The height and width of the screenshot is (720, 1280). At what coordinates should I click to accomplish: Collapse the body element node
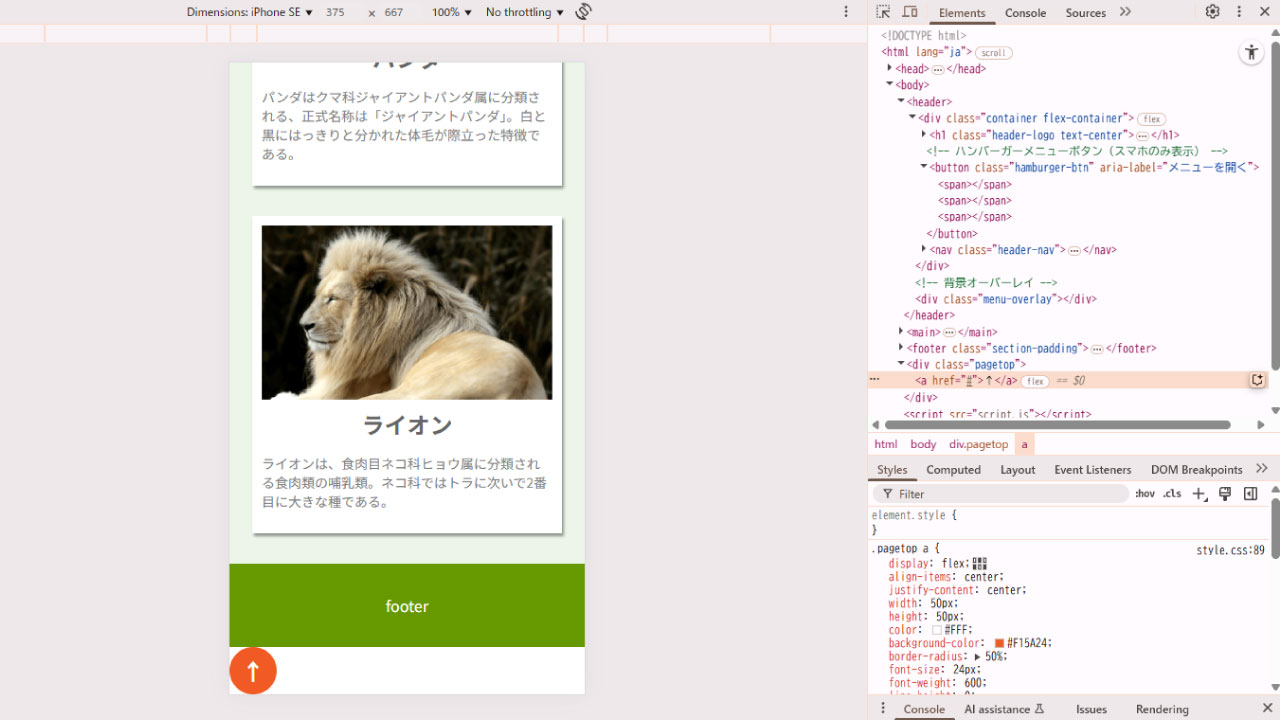coord(889,85)
